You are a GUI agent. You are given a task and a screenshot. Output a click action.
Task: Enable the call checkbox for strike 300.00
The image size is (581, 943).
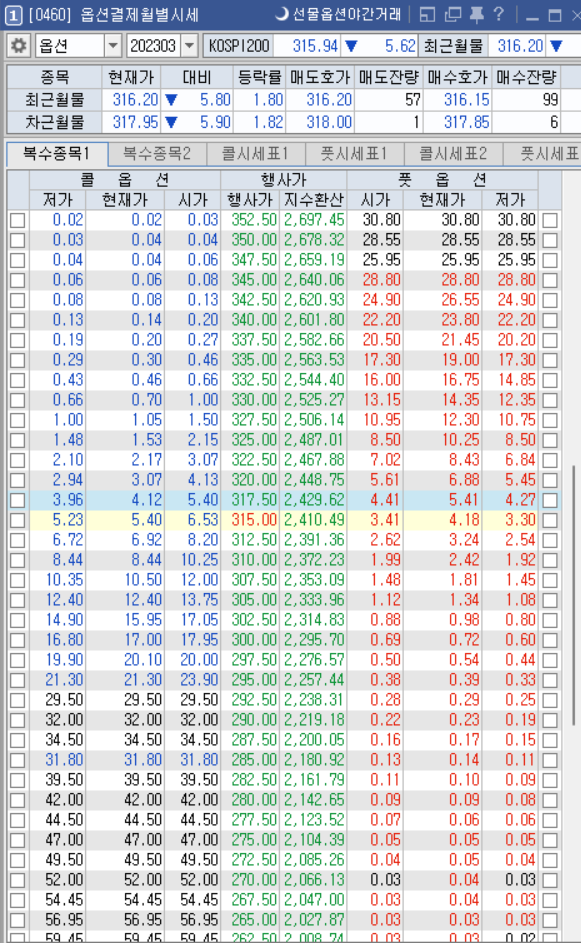coord(18,640)
